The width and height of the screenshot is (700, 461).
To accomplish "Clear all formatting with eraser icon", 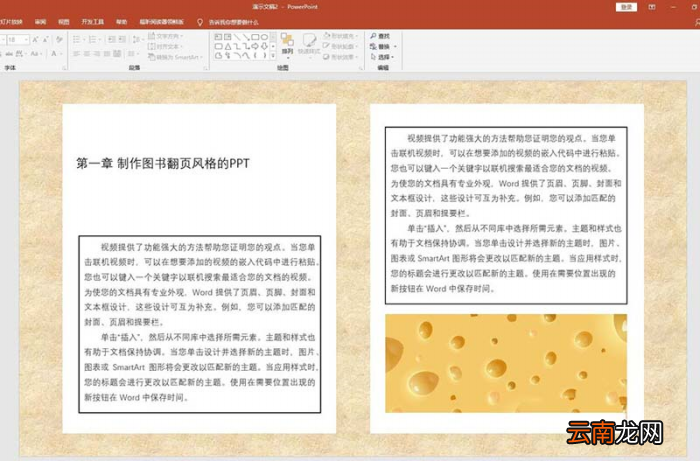I will click(x=59, y=40).
